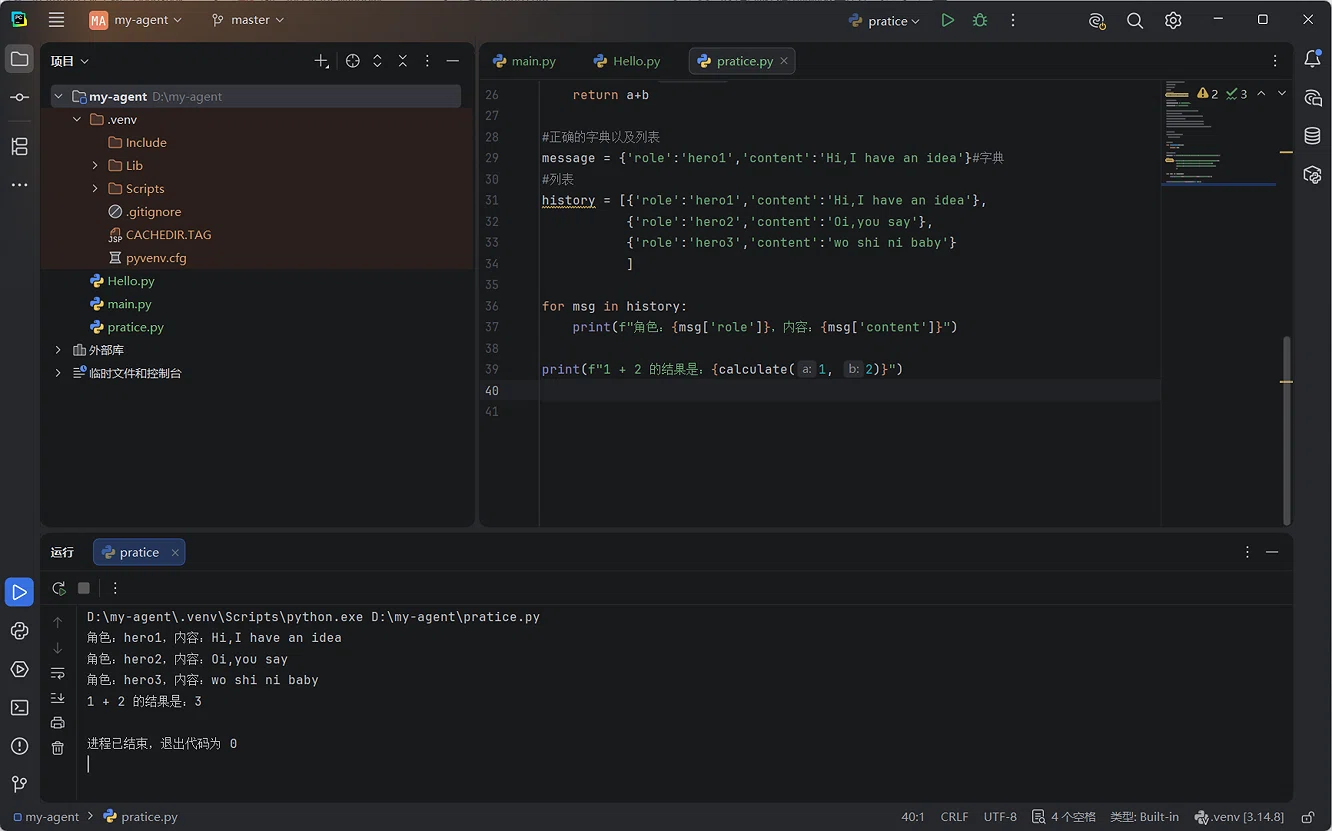Close the pratice.py editor tab
Viewport: 1332px width, 831px height.
click(784, 61)
